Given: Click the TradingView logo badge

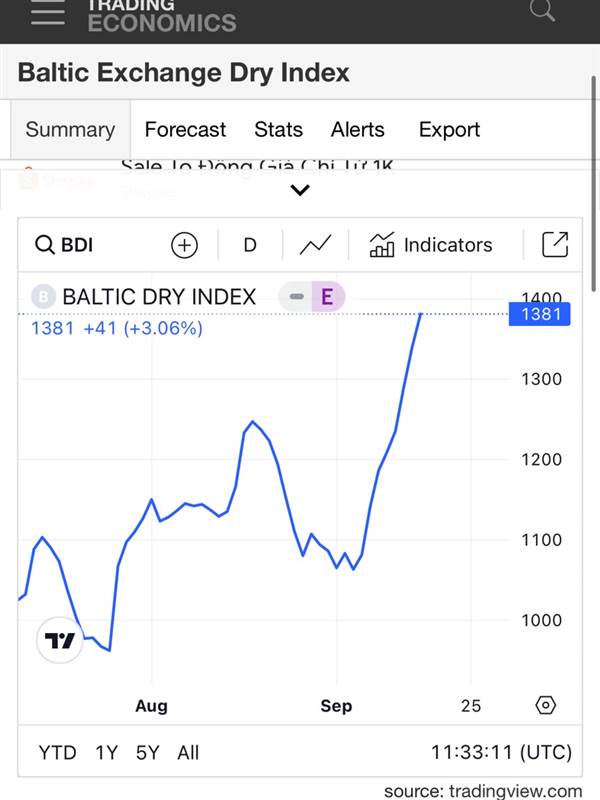Looking at the screenshot, I should (x=60, y=640).
